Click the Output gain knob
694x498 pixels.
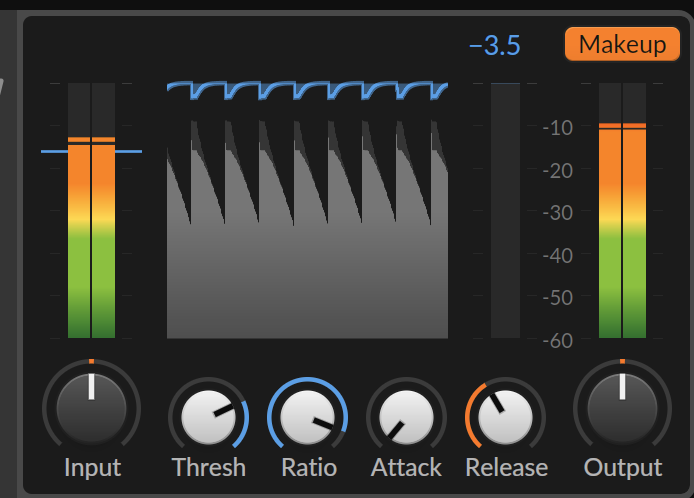click(622, 409)
